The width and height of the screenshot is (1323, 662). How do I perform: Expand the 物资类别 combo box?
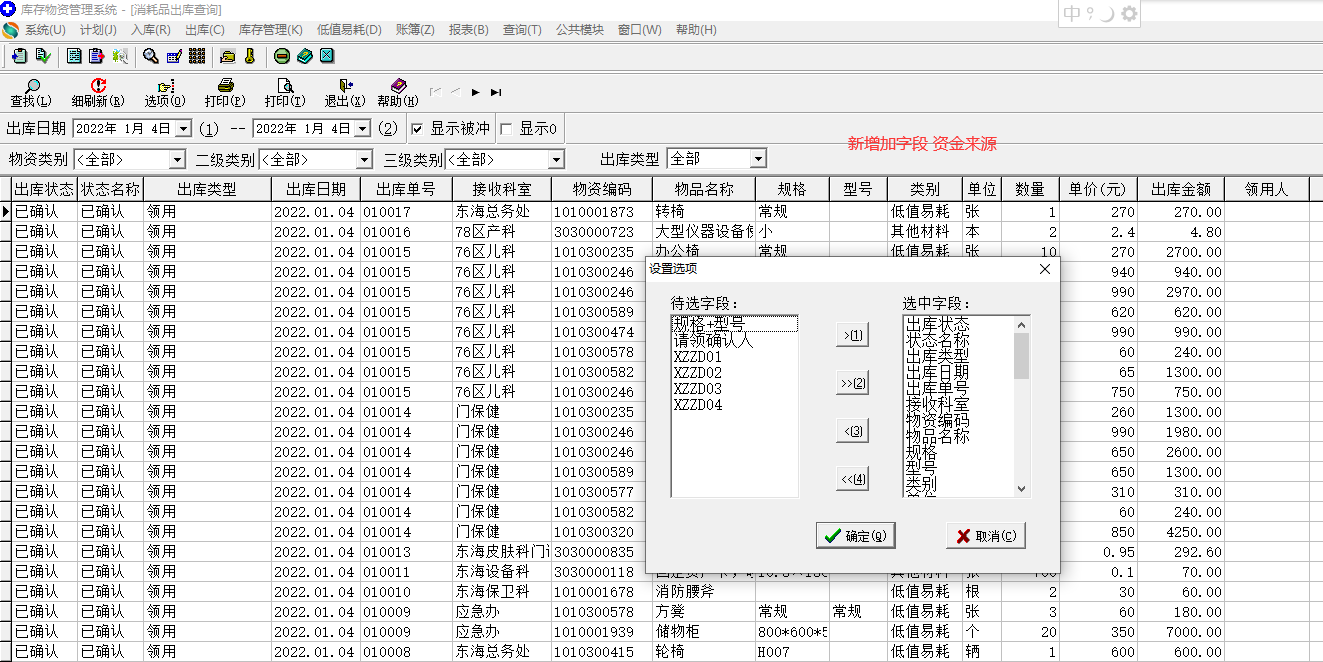pyautogui.click(x=177, y=160)
